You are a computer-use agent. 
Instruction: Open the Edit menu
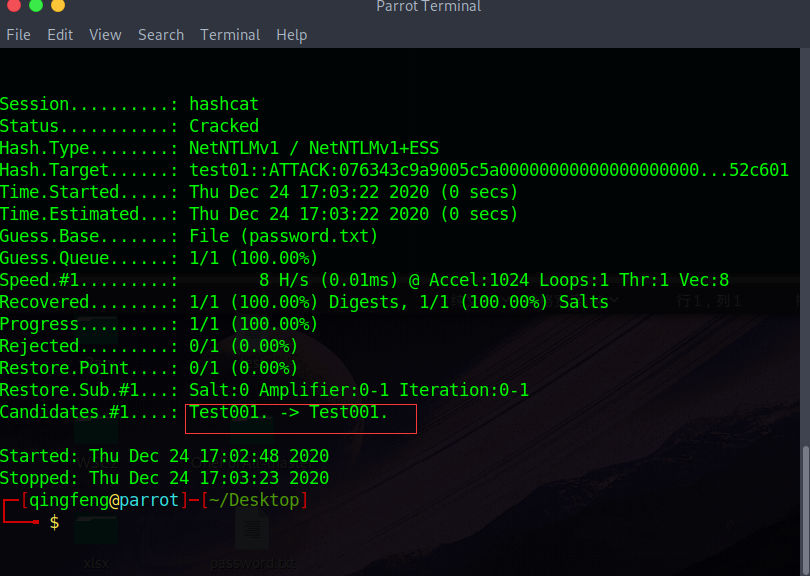coord(60,35)
